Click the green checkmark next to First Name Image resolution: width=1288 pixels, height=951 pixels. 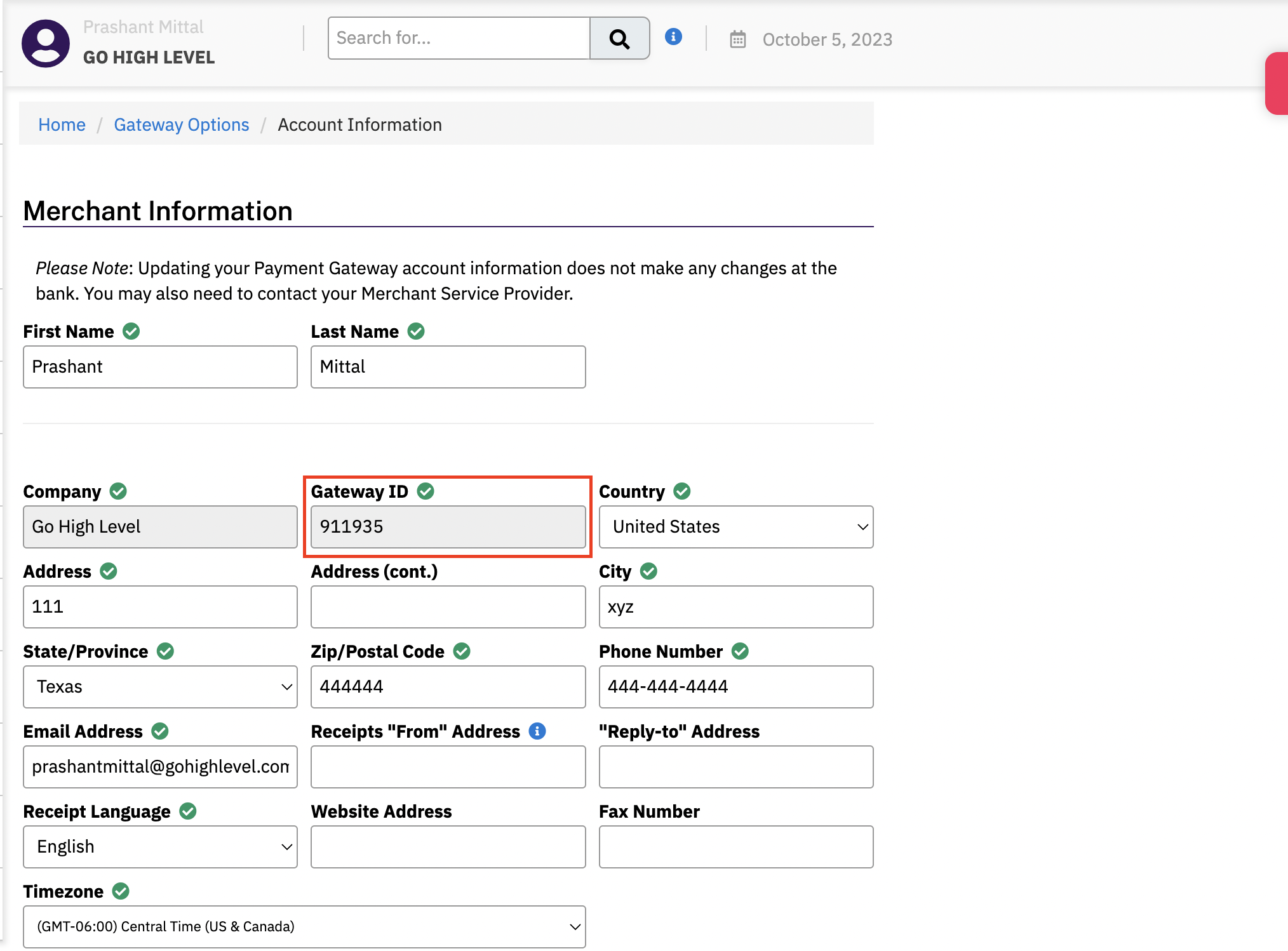click(131, 331)
